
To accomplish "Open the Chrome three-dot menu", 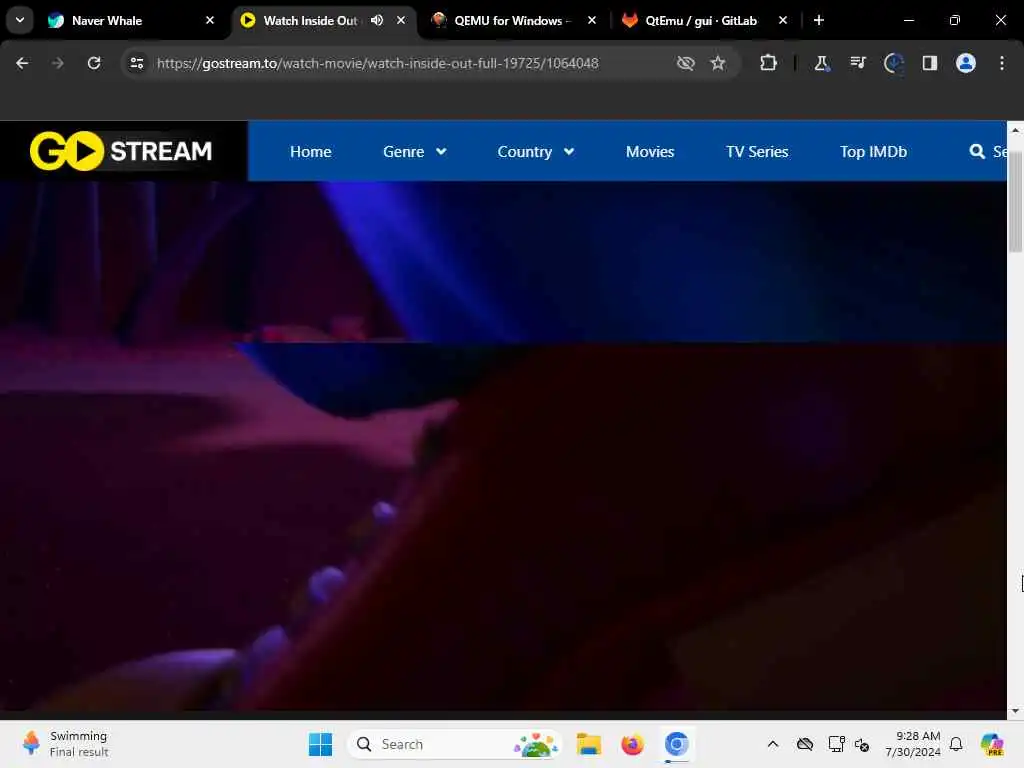I will click(1002, 63).
